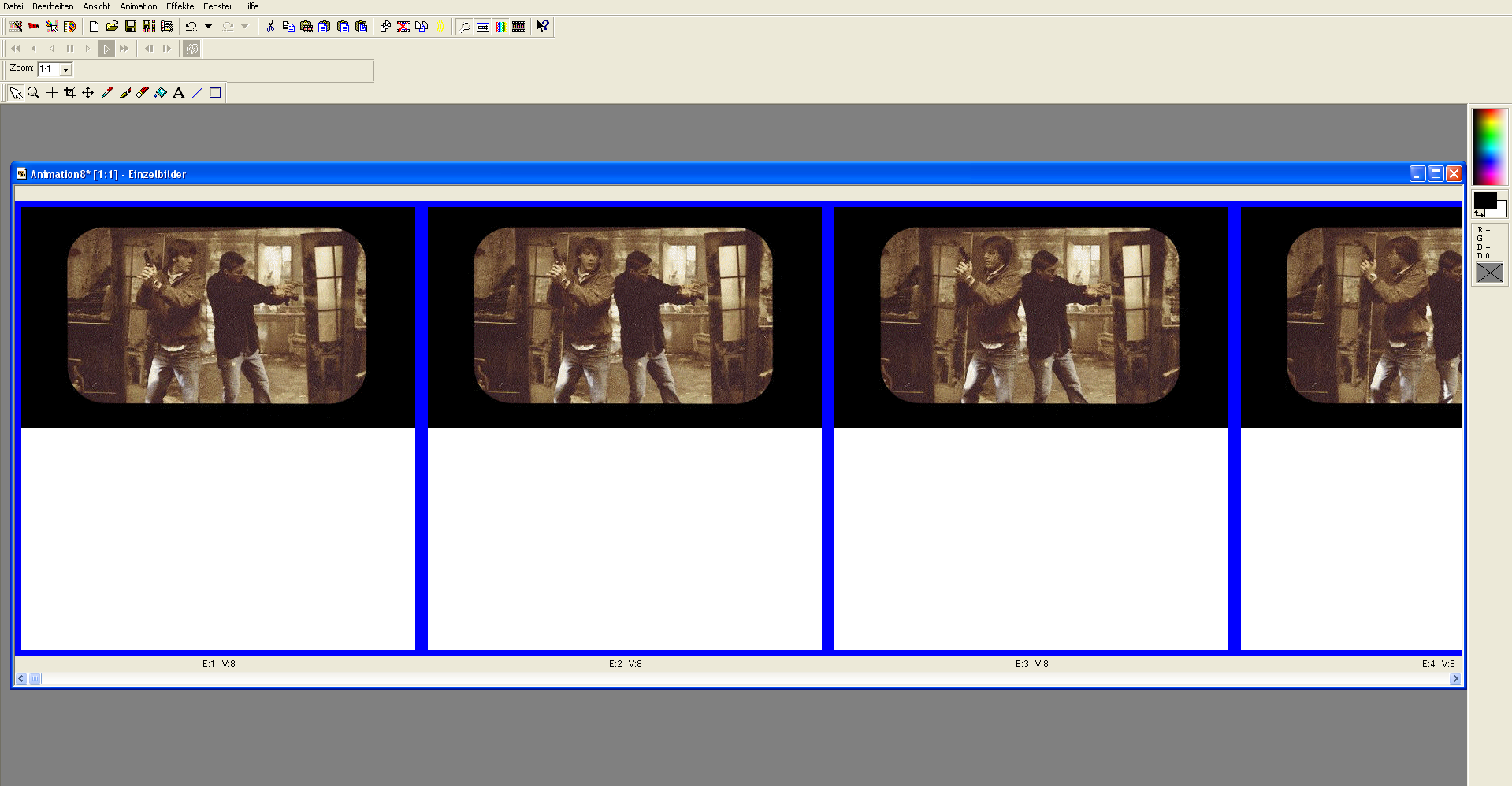
Task: Create a new animation with the blank page icon
Action: pyautogui.click(x=94, y=26)
